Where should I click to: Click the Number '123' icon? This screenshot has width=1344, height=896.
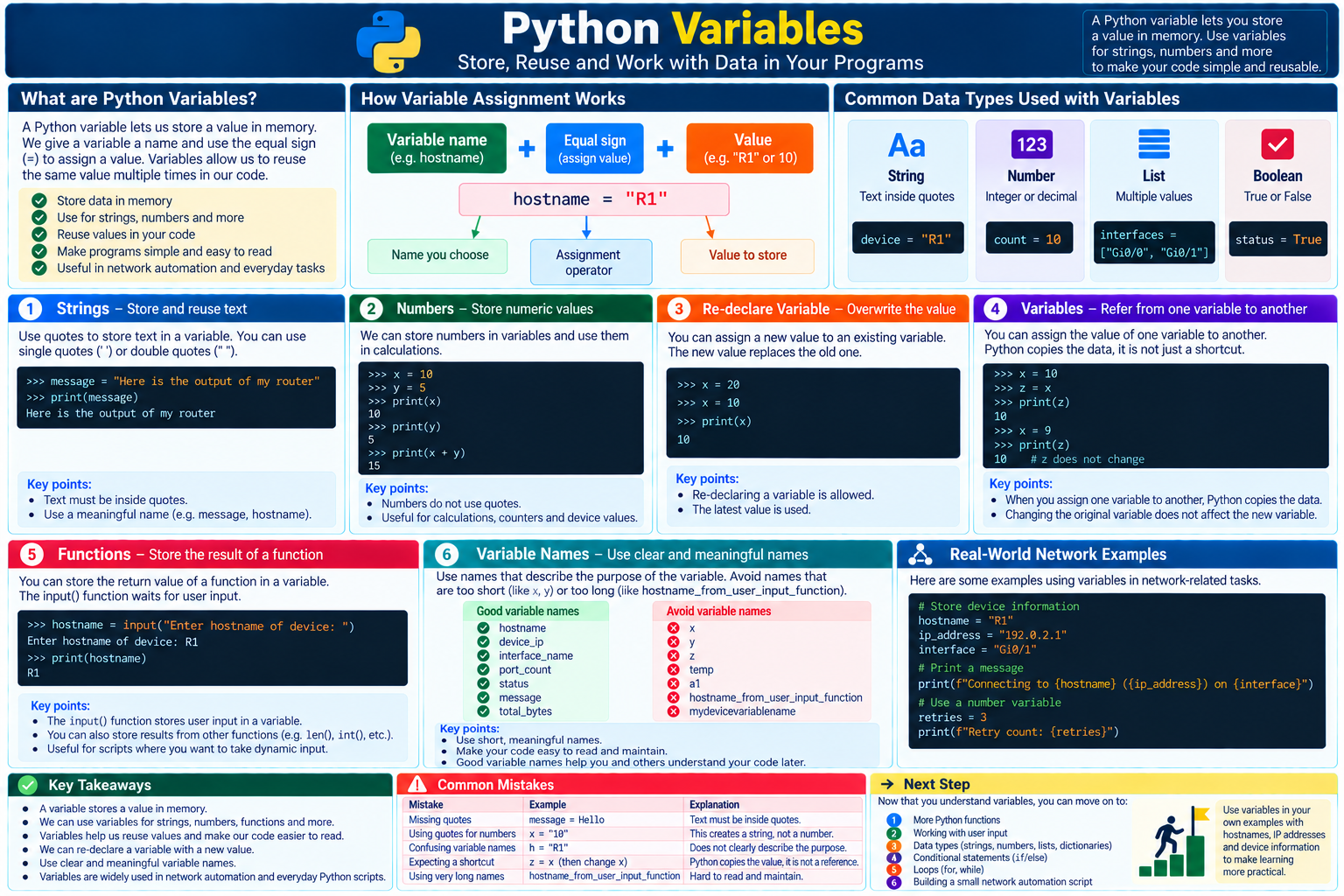click(x=1032, y=144)
